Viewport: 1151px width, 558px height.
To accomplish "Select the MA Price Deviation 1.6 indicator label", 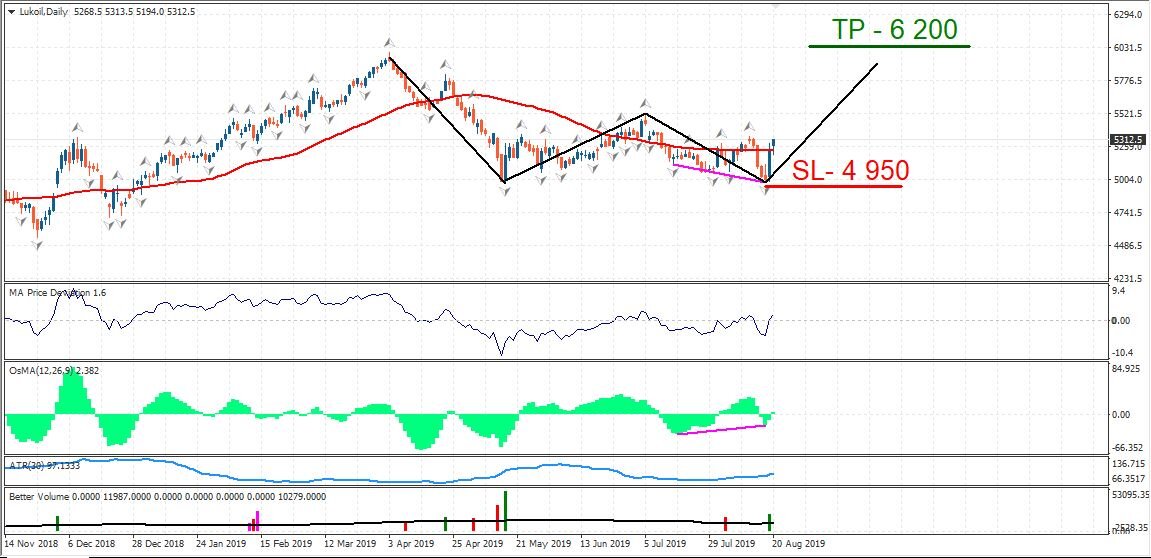I will (57, 292).
